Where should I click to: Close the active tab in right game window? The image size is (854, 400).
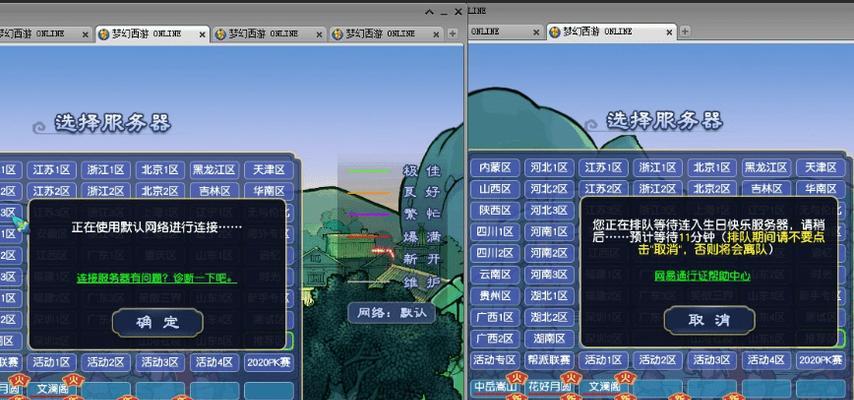pos(669,32)
